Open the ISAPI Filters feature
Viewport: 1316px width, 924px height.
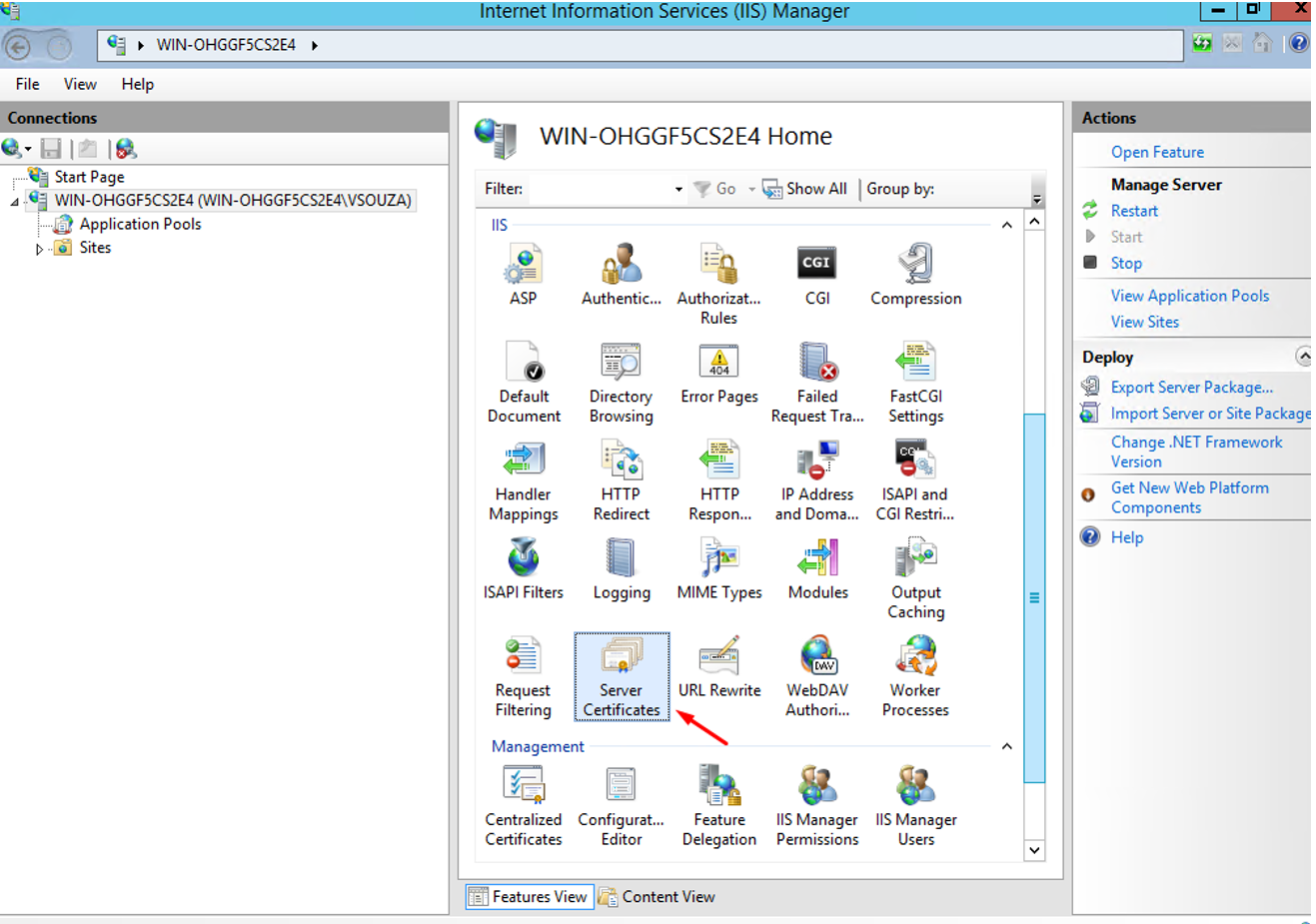(523, 568)
